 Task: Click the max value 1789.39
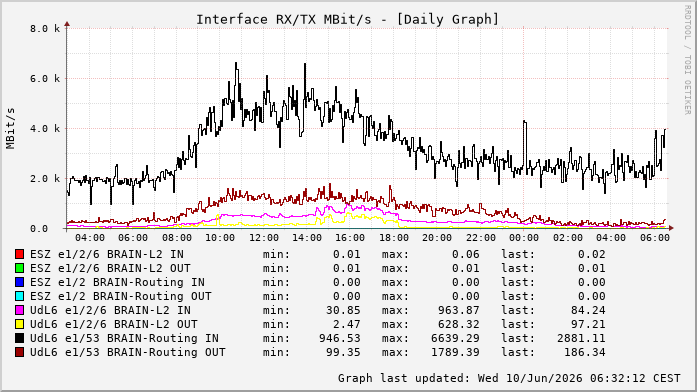(x=455, y=352)
